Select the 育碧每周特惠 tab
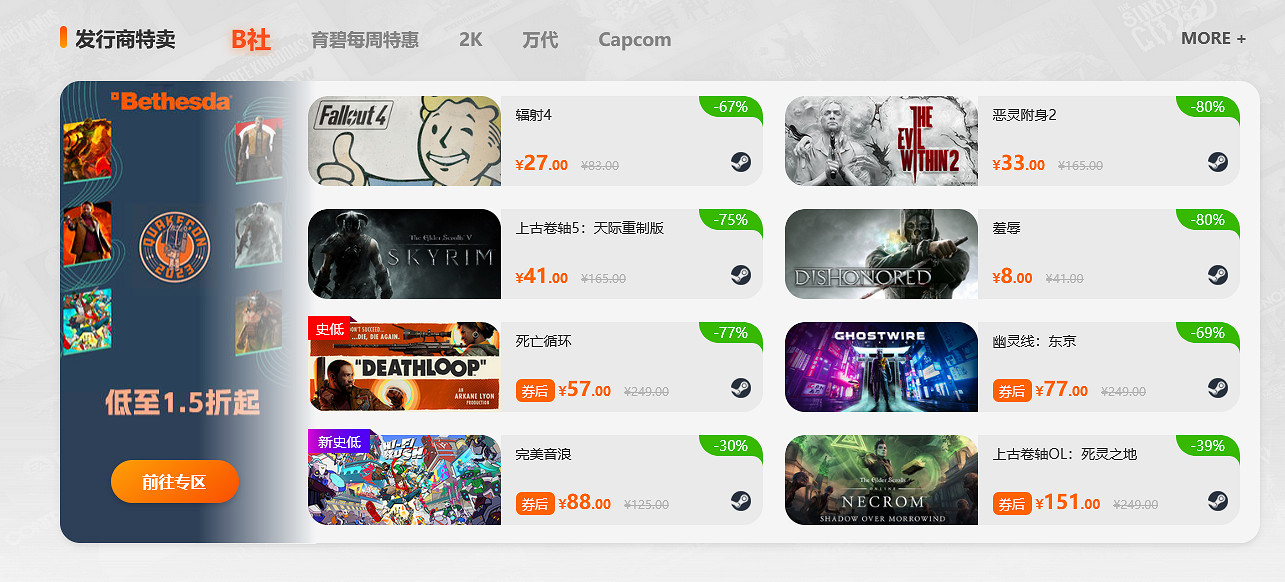This screenshot has width=1285, height=582. pos(365,40)
